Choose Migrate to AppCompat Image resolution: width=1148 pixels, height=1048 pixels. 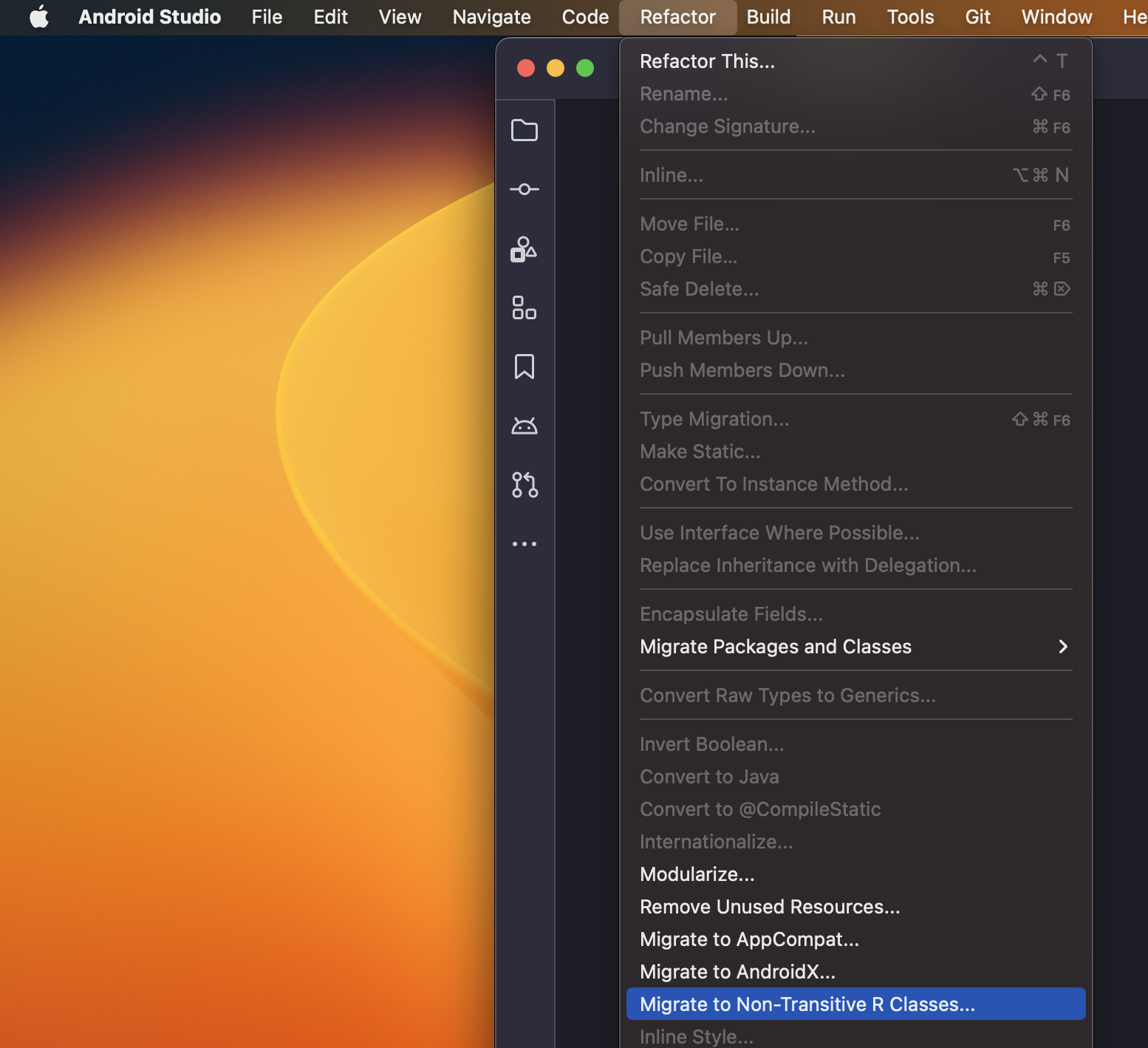point(748,939)
